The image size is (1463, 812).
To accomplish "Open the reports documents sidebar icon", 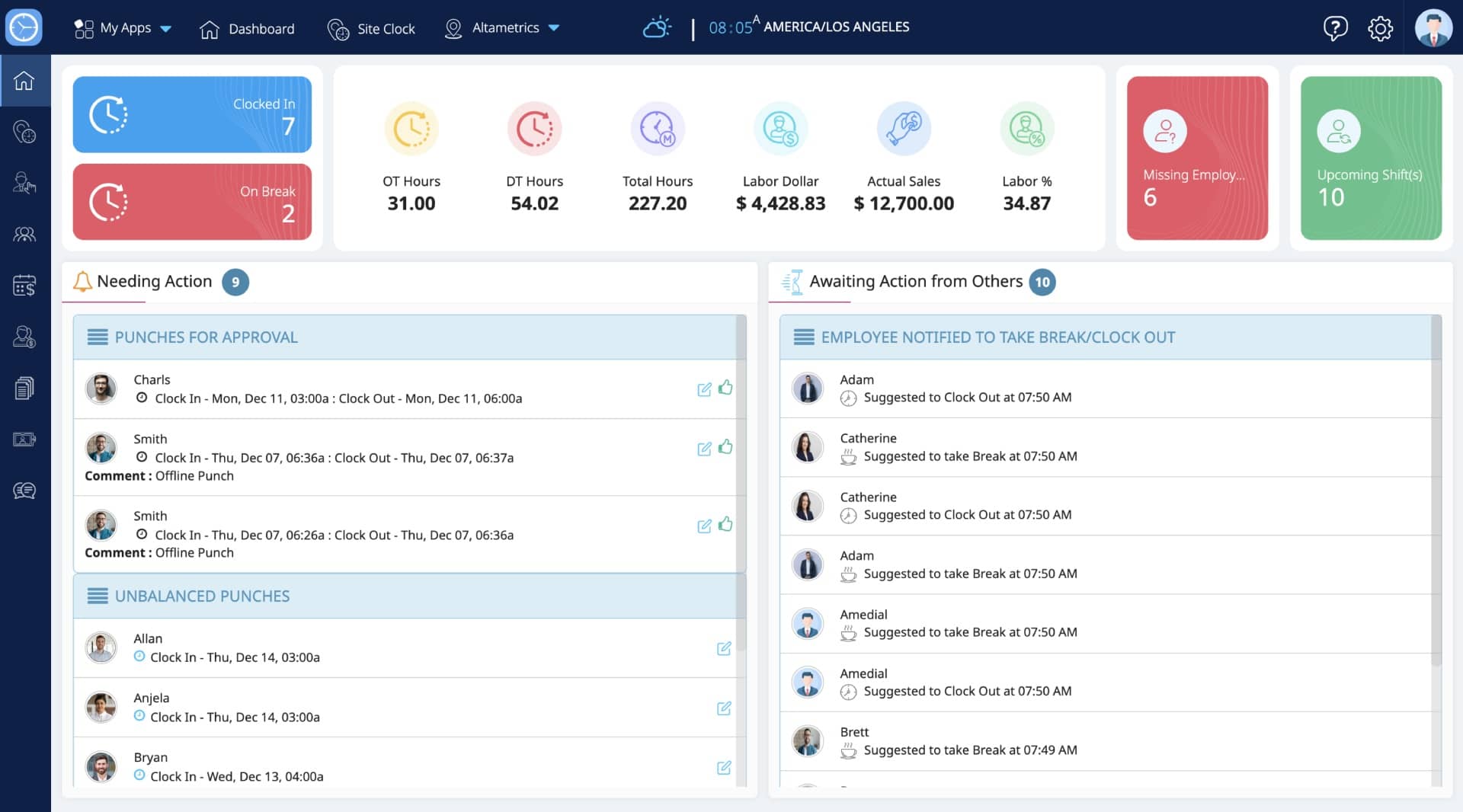I will (24, 388).
